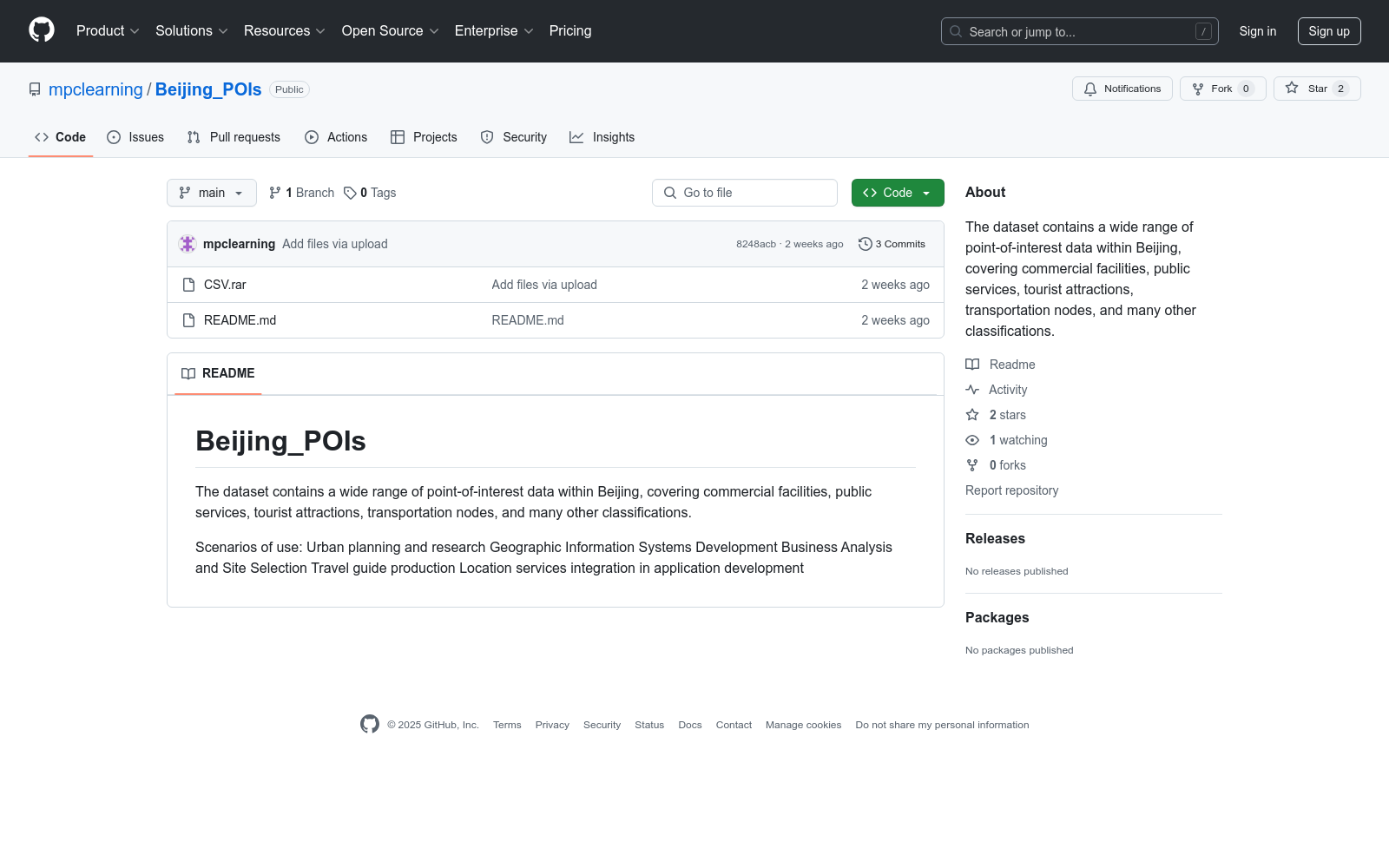Select the Code tab
The width and height of the screenshot is (1389, 868).
pyautogui.click(x=61, y=137)
